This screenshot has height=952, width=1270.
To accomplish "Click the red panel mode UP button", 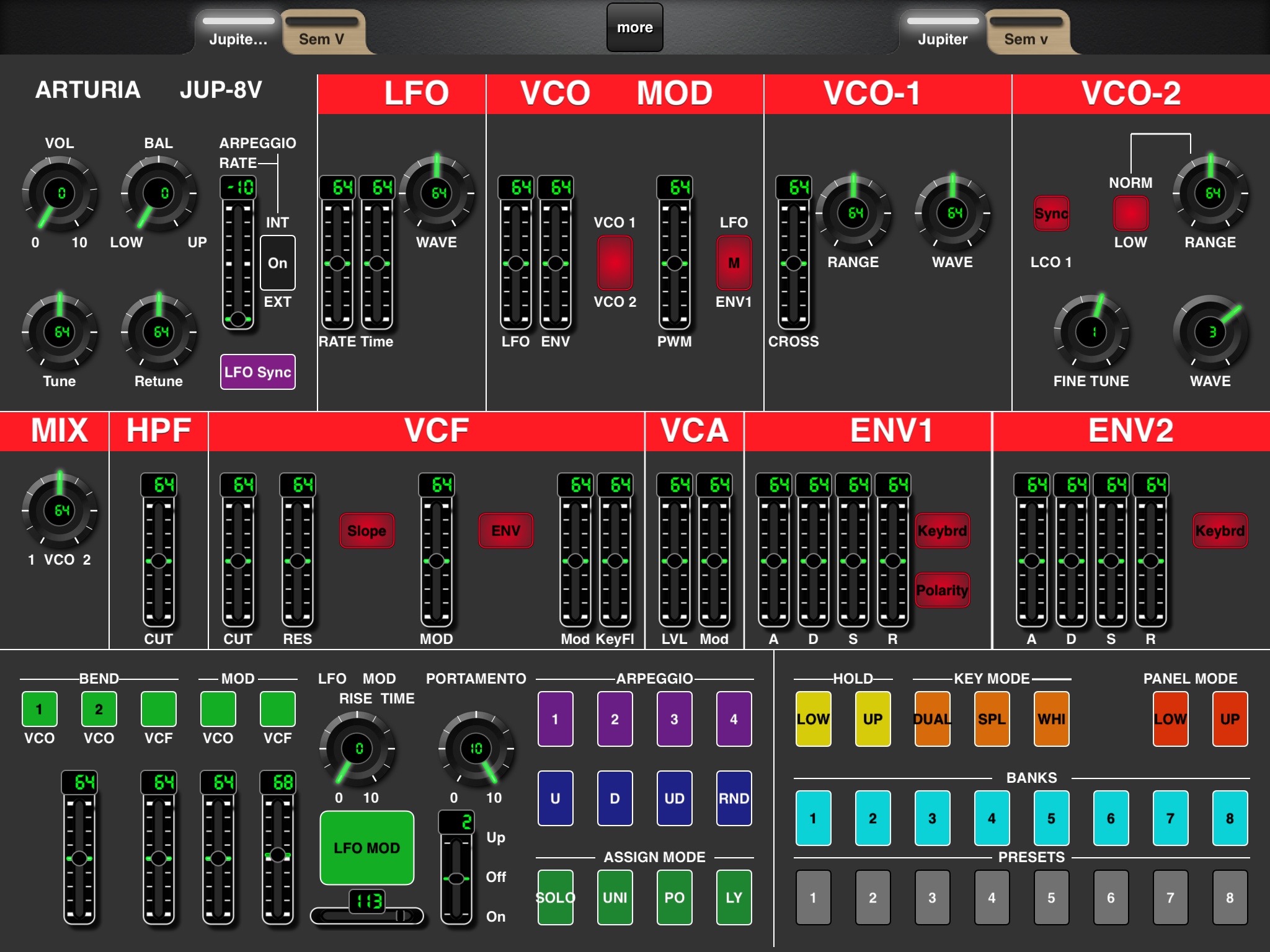I will (x=1230, y=719).
